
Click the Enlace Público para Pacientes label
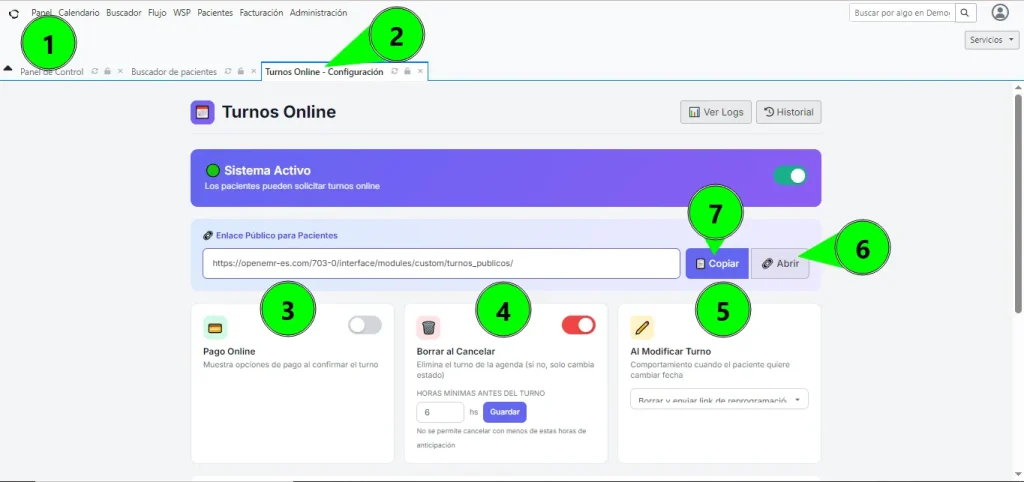277,236
